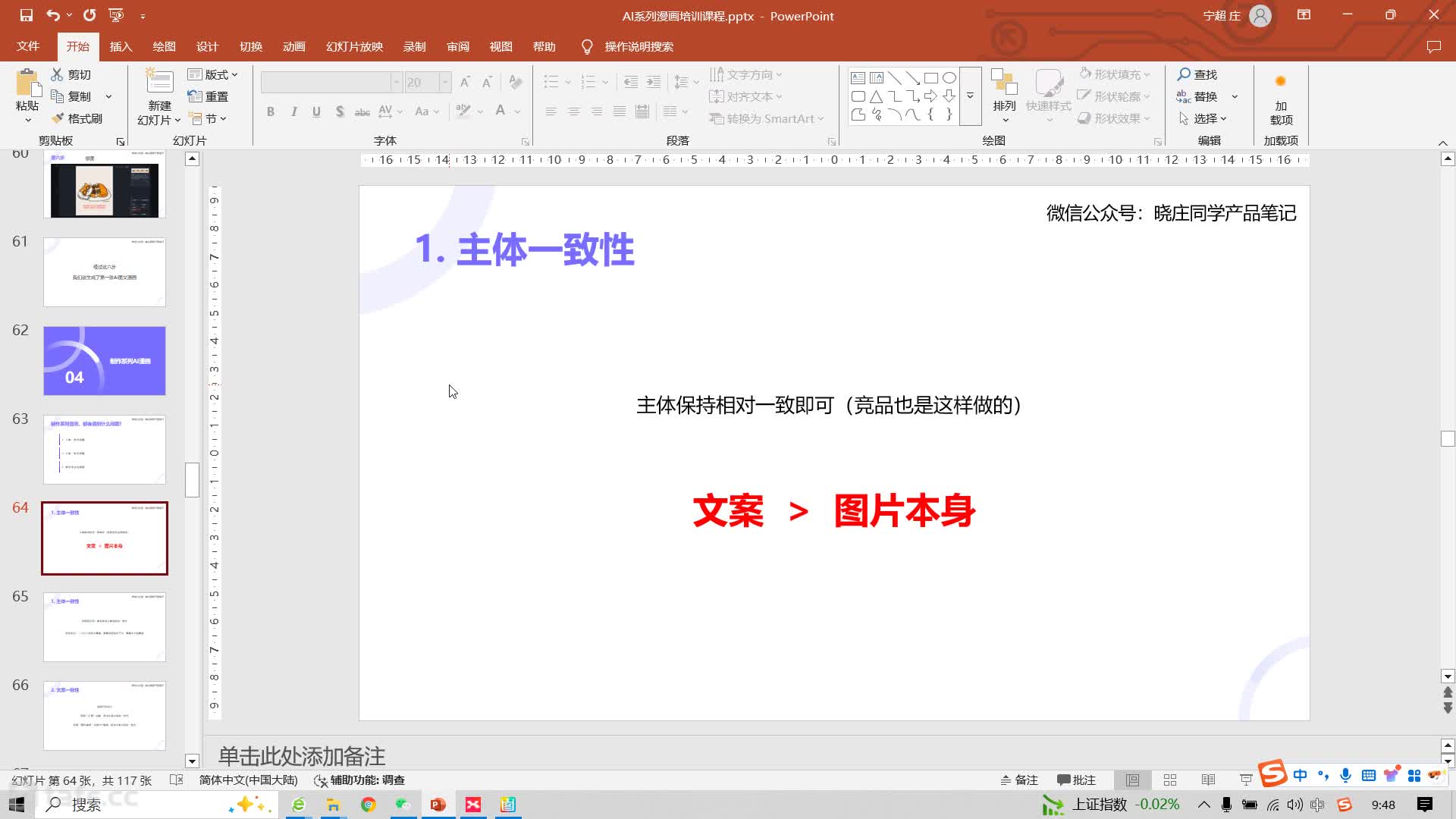Viewport: 1456px width, 819px height.
Task: Click the Save icon in title bar
Action: [x=27, y=15]
